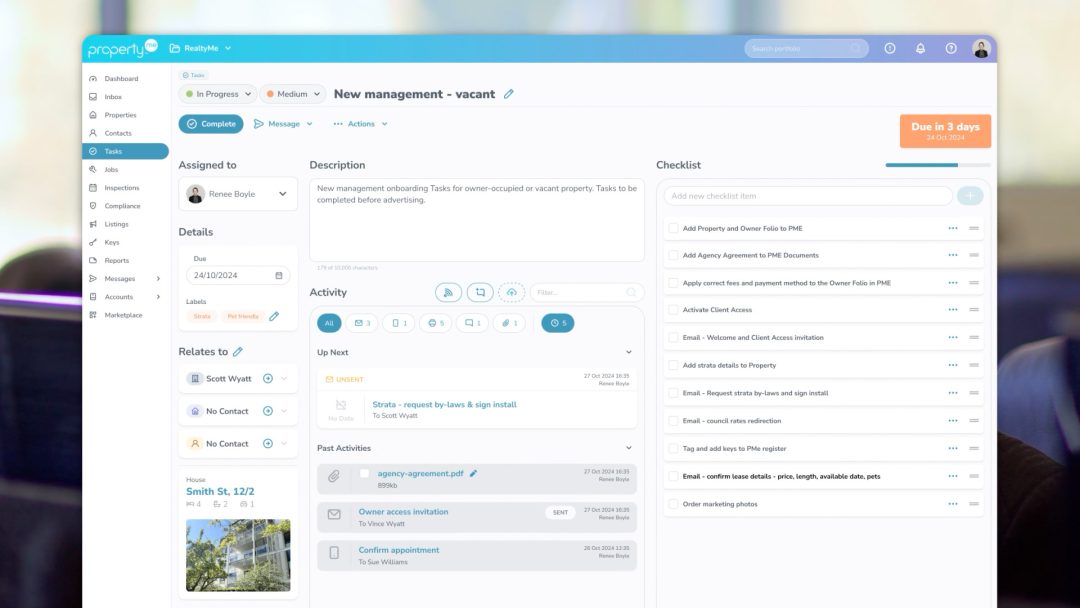
Task: Open the RealtyMe portfolio dropdown
Action: pos(200,48)
